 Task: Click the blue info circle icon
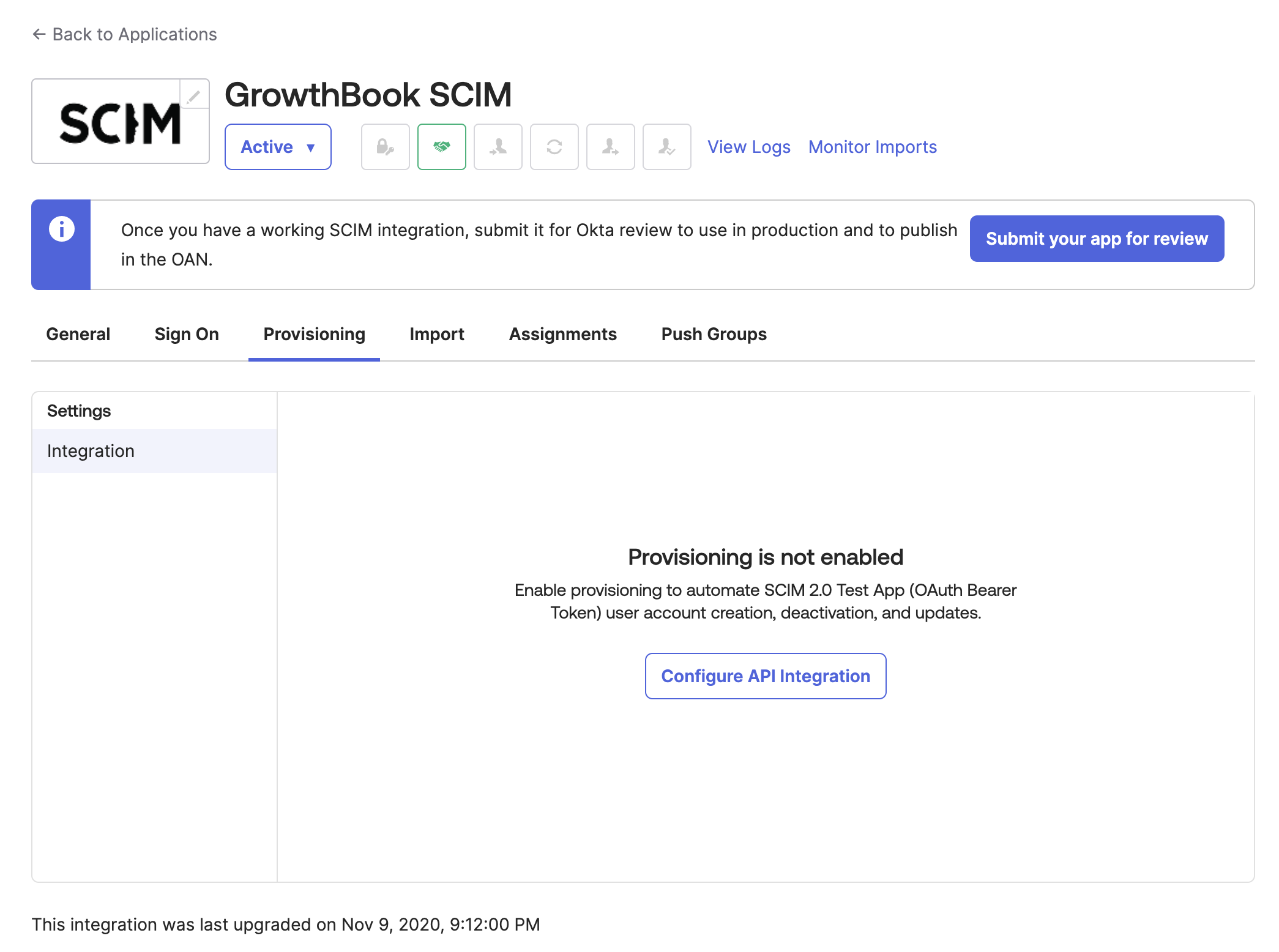(61, 229)
